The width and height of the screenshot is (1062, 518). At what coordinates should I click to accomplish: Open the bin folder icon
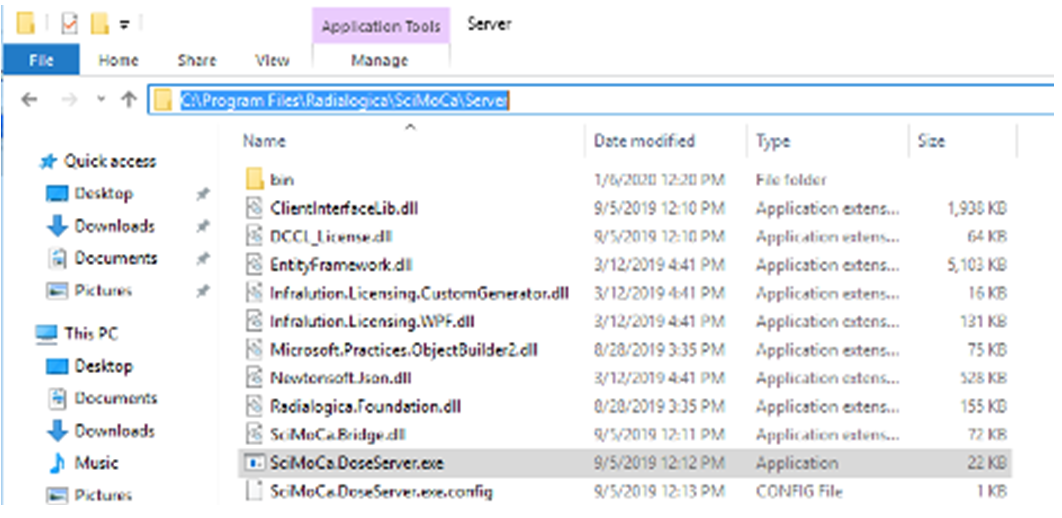[255, 181]
